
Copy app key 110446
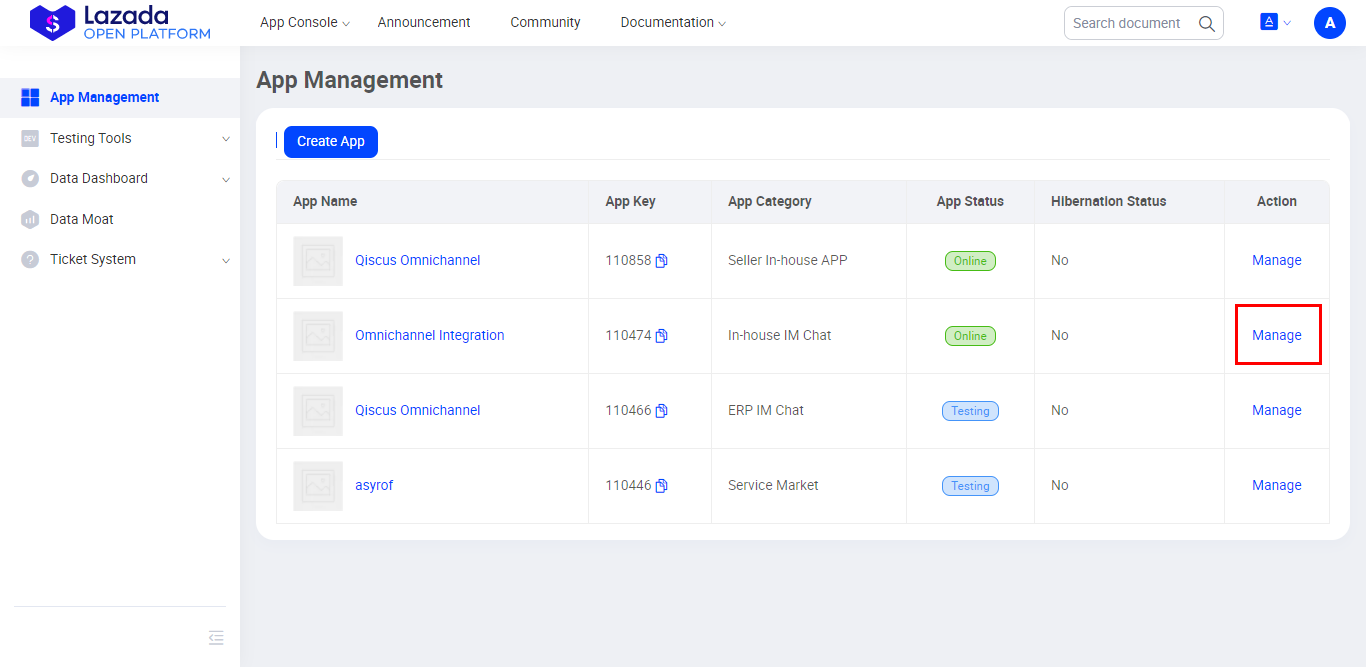coord(661,486)
